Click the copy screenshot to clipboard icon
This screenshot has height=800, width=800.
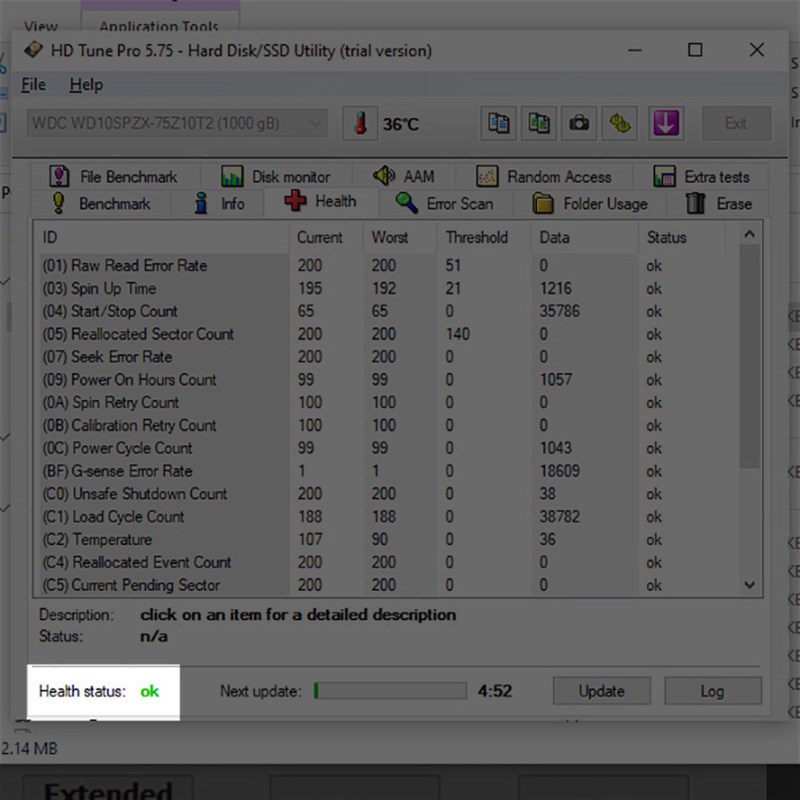coord(539,123)
